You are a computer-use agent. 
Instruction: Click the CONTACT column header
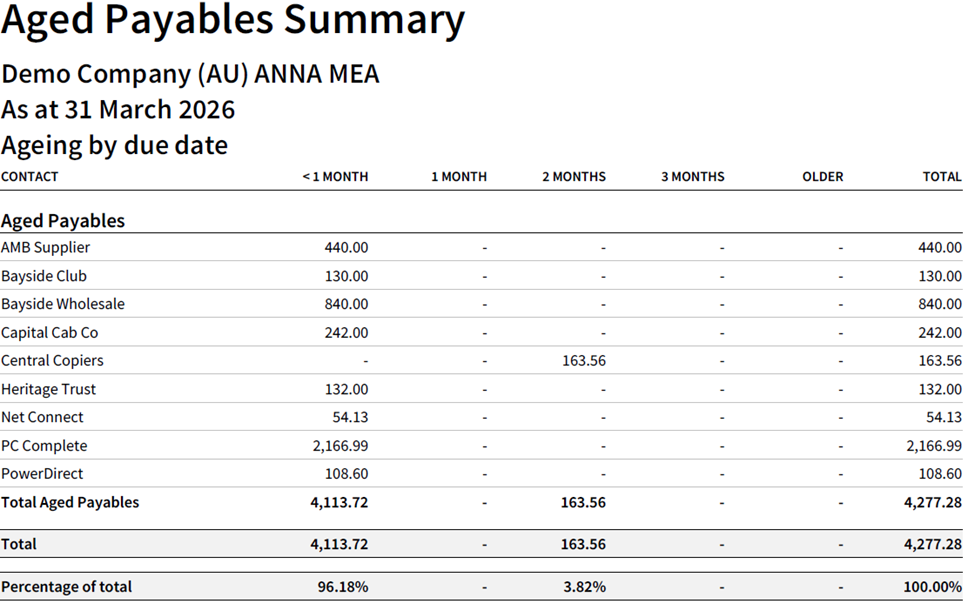click(x=30, y=177)
